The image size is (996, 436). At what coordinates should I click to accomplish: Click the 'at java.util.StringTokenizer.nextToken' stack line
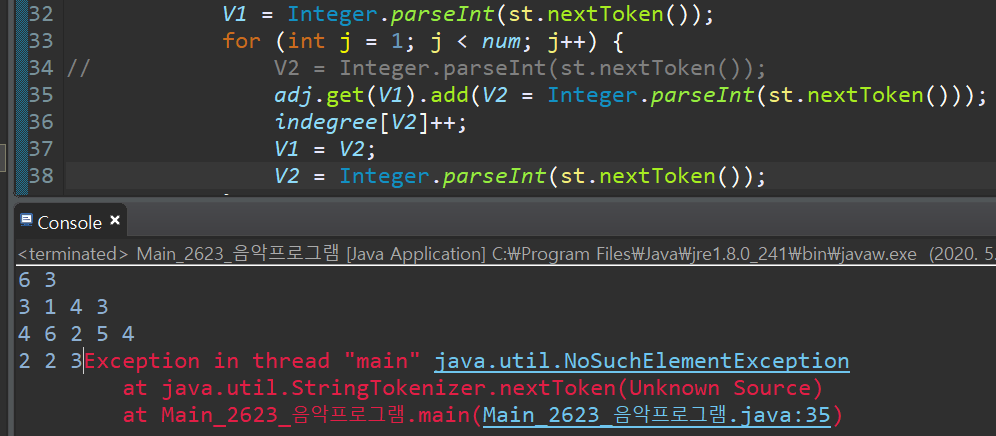[x=473, y=388]
